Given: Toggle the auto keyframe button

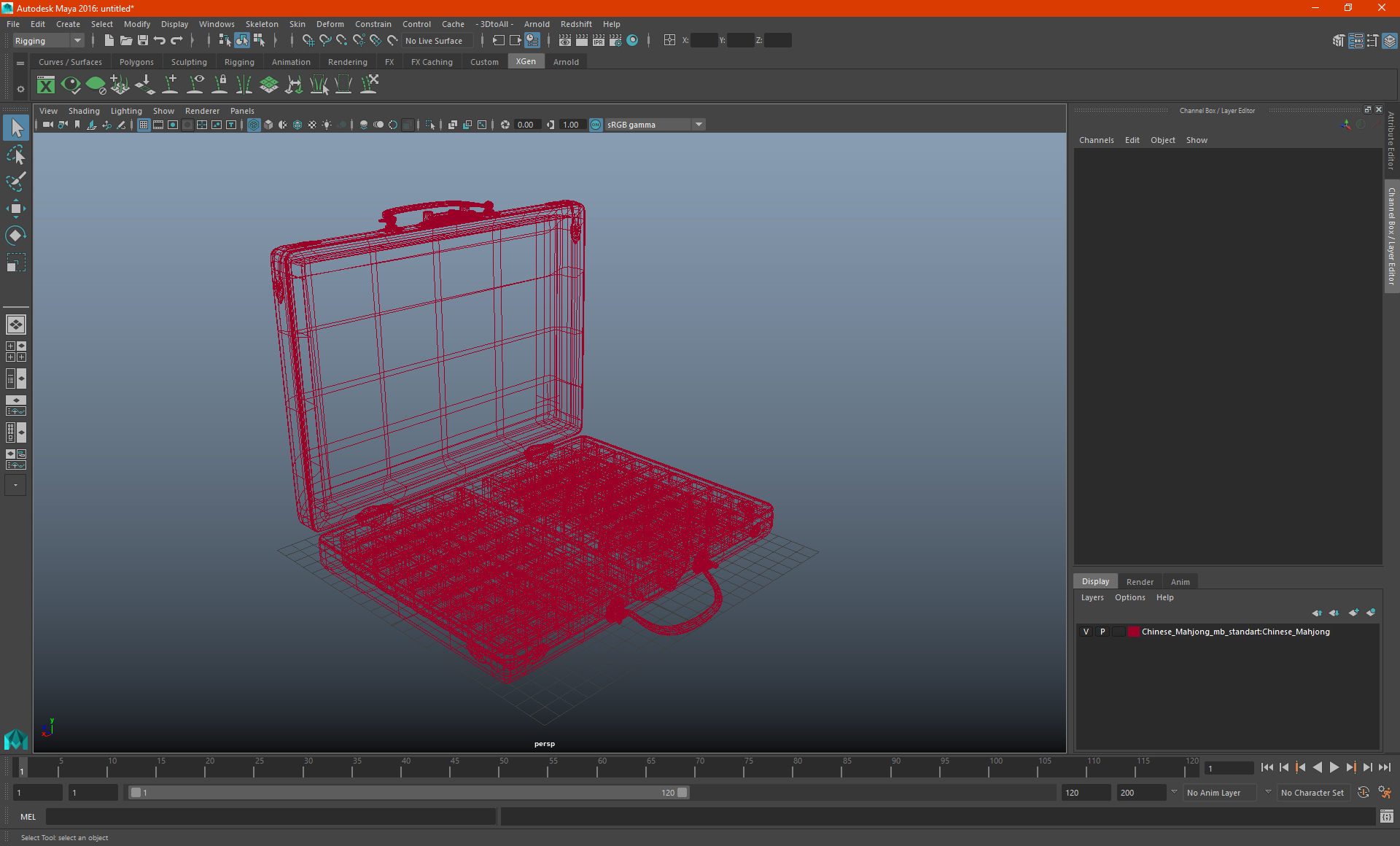Looking at the screenshot, I should (1364, 793).
